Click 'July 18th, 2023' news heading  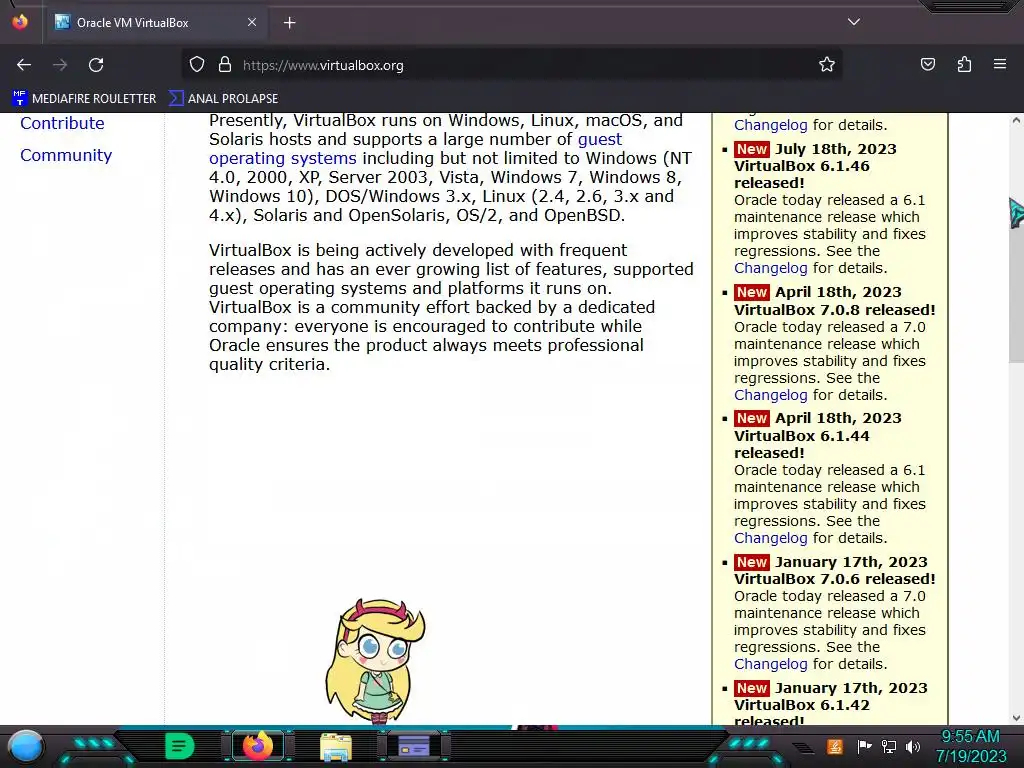click(836, 149)
